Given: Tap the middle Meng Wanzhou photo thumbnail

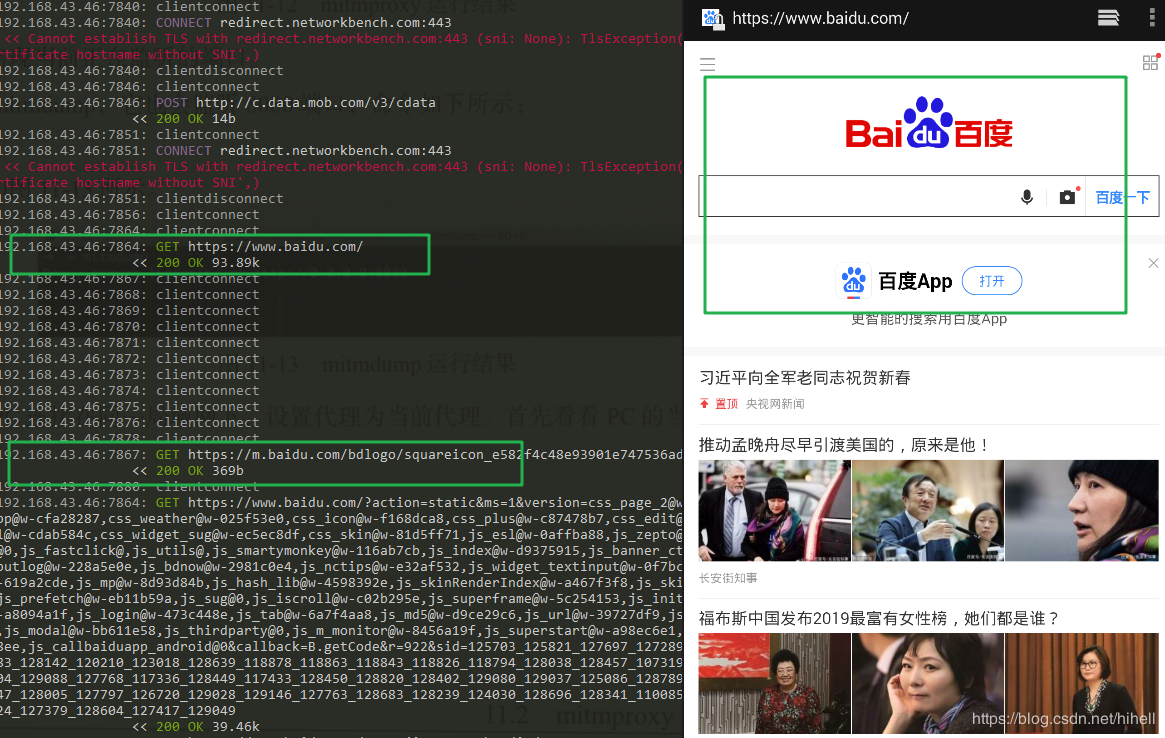Looking at the screenshot, I should (x=928, y=510).
